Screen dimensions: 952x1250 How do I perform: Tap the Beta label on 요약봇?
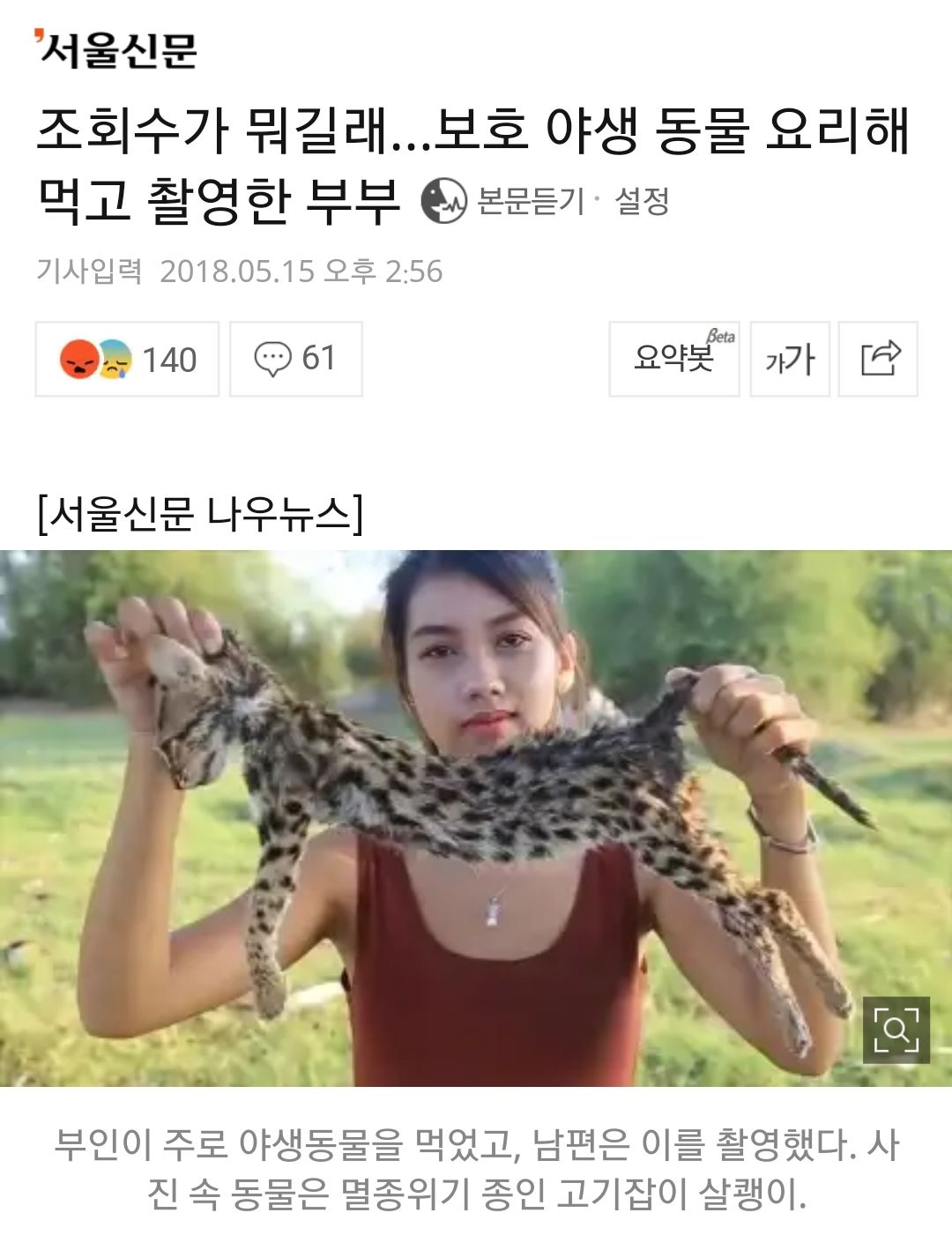(x=721, y=336)
